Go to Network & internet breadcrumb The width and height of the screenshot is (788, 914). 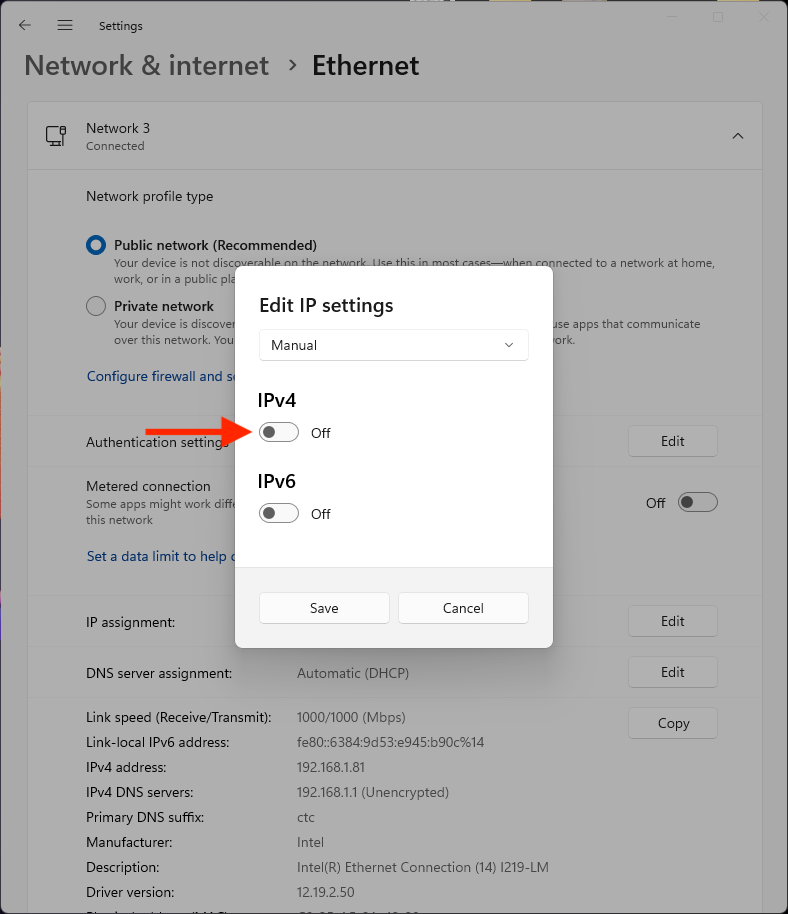pyautogui.click(x=146, y=66)
